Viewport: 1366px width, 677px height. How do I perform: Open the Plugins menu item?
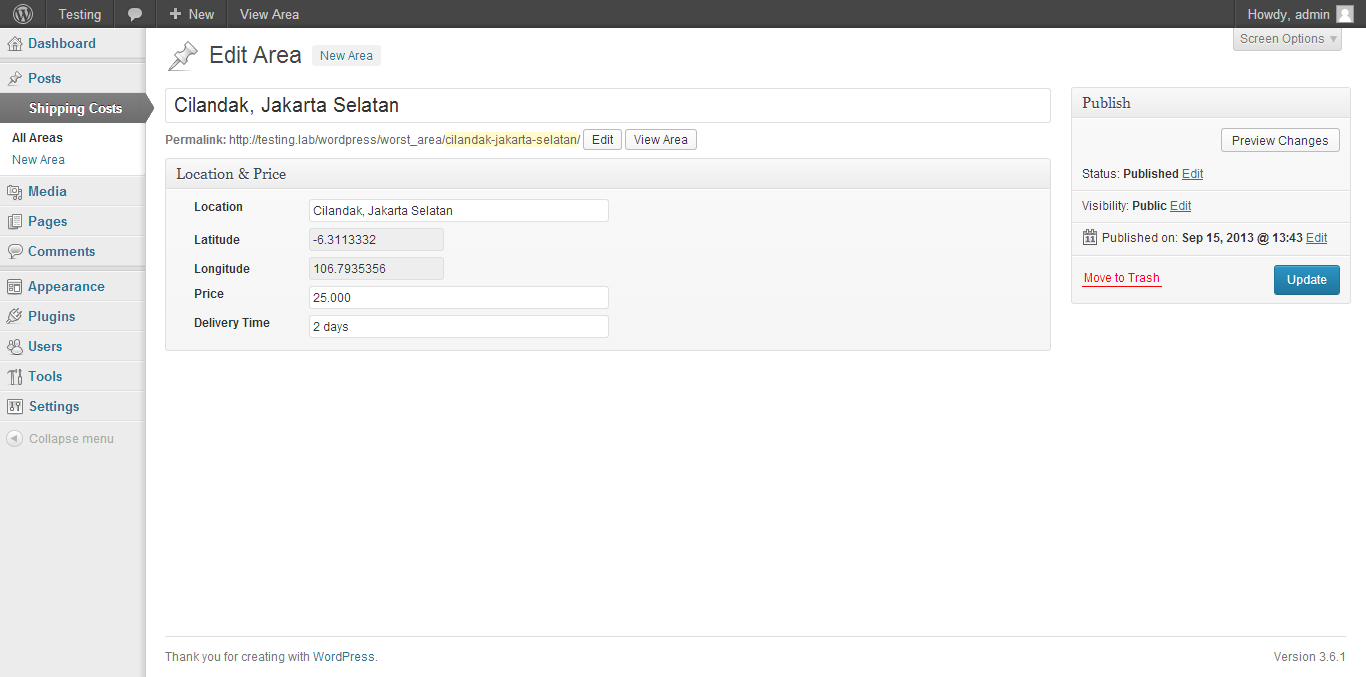pos(73,316)
